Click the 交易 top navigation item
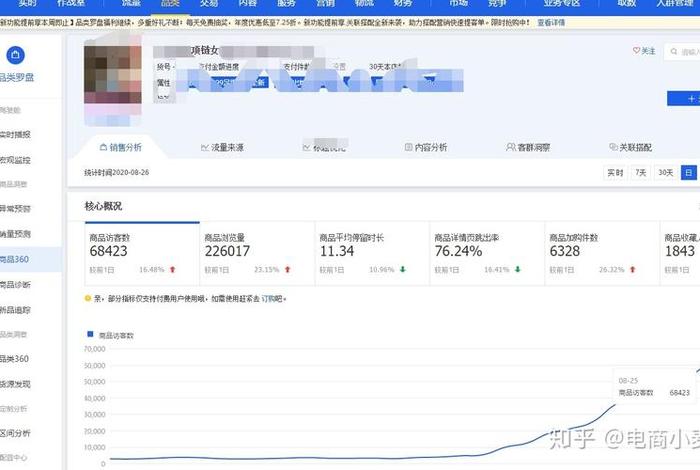Image resolution: width=700 pixels, height=470 pixels. click(x=209, y=4)
